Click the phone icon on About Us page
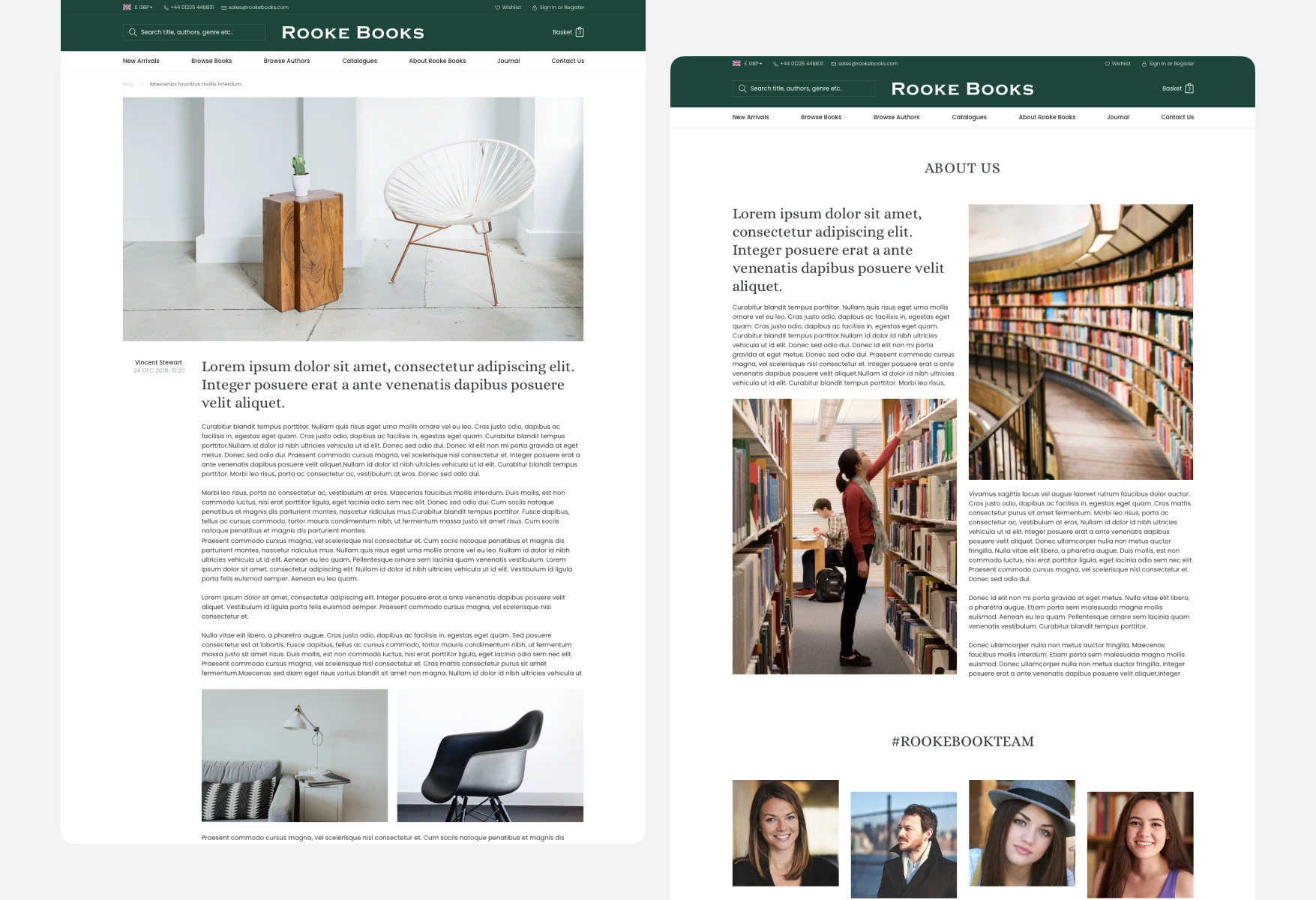Viewport: 1316px width, 900px height. 775,64
